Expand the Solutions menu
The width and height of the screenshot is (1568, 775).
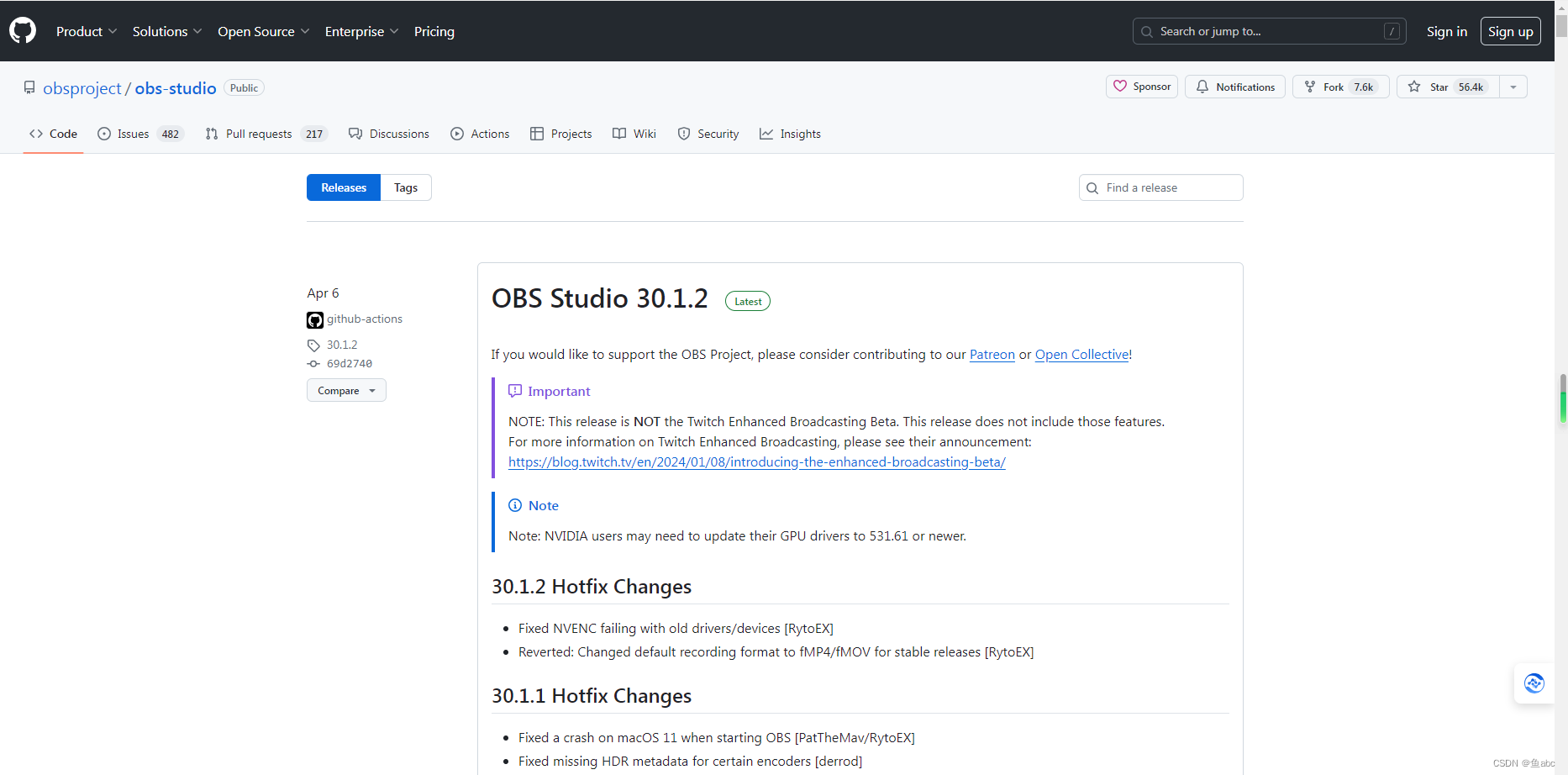click(167, 31)
